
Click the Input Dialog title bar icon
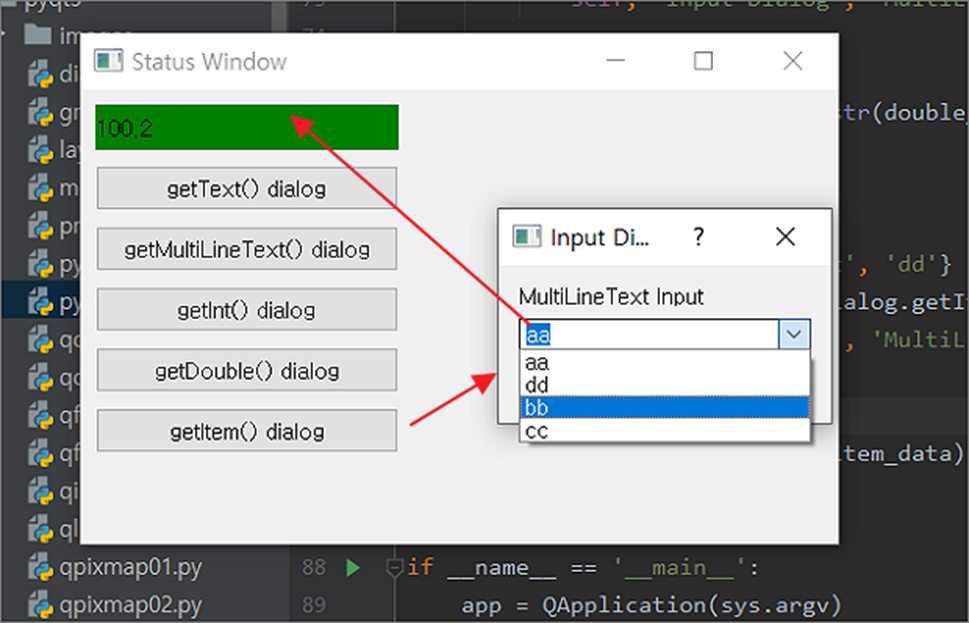[x=527, y=237]
